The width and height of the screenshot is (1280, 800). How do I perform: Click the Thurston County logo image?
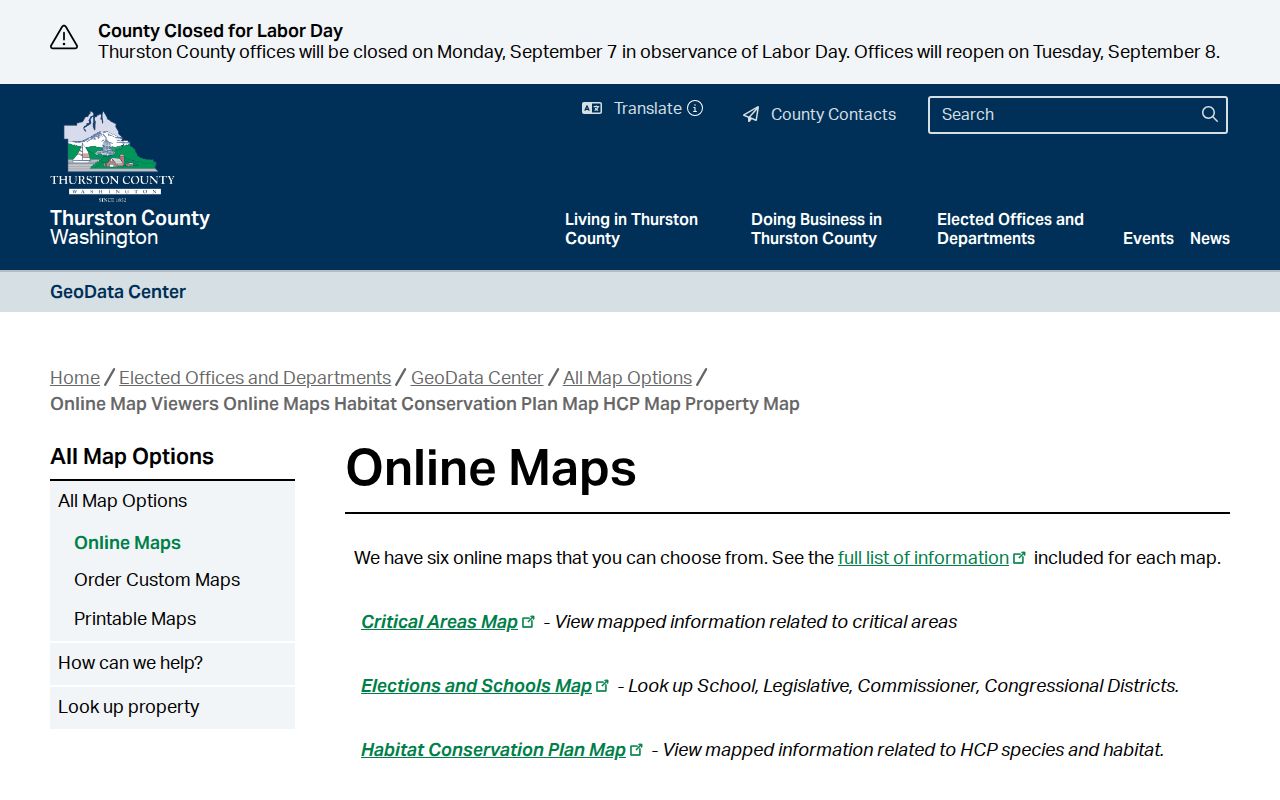click(112, 156)
